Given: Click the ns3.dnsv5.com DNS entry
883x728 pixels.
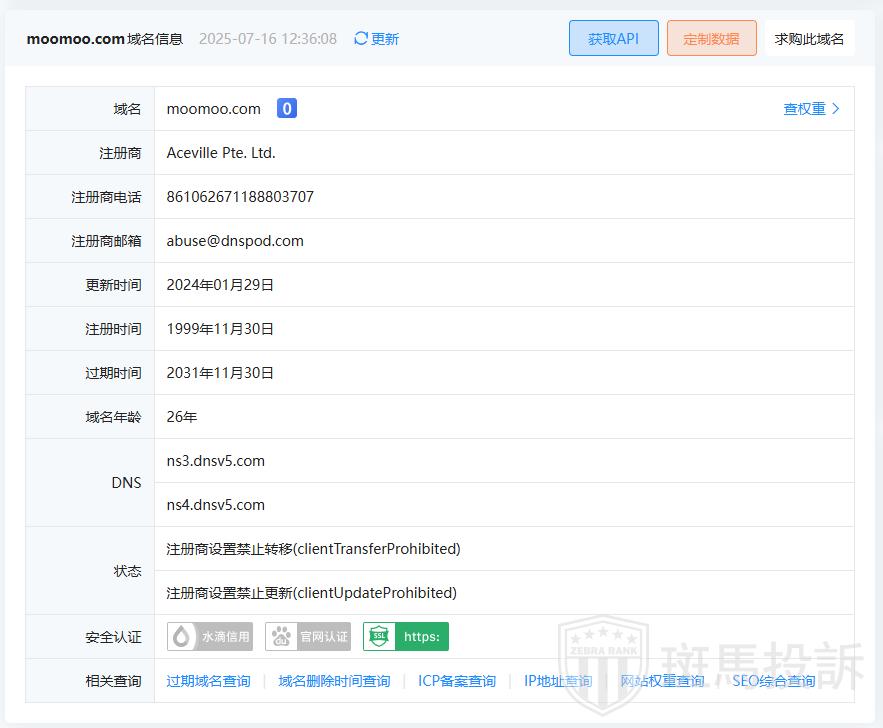Looking at the screenshot, I should tap(216, 461).
